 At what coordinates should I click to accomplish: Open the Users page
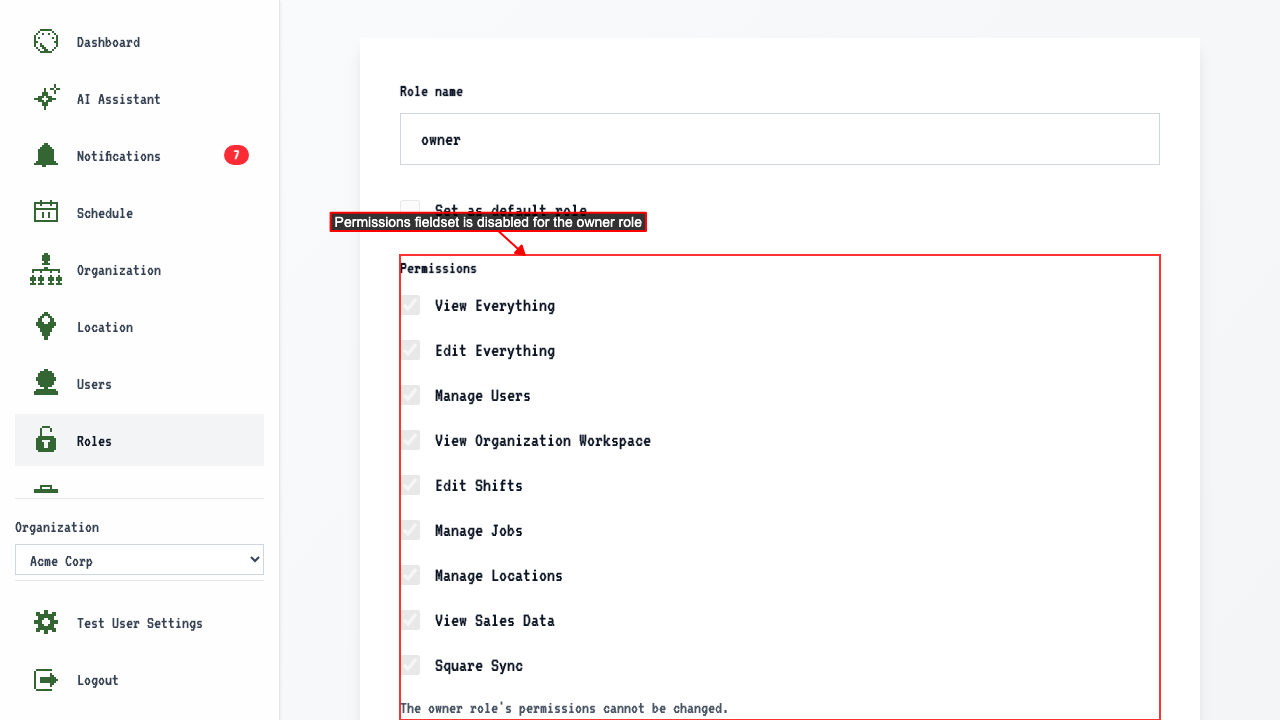coord(139,384)
